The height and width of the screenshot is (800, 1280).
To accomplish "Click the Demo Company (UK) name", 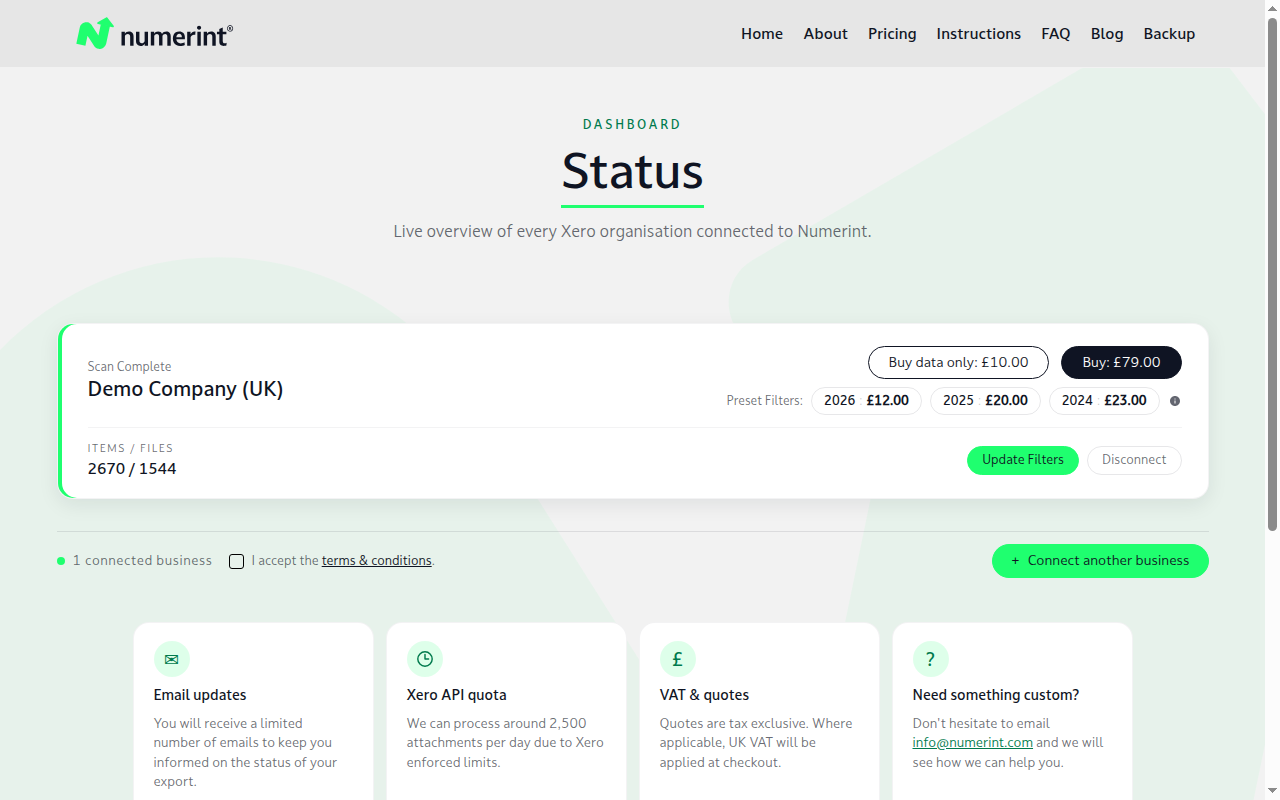I will [186, 389].
